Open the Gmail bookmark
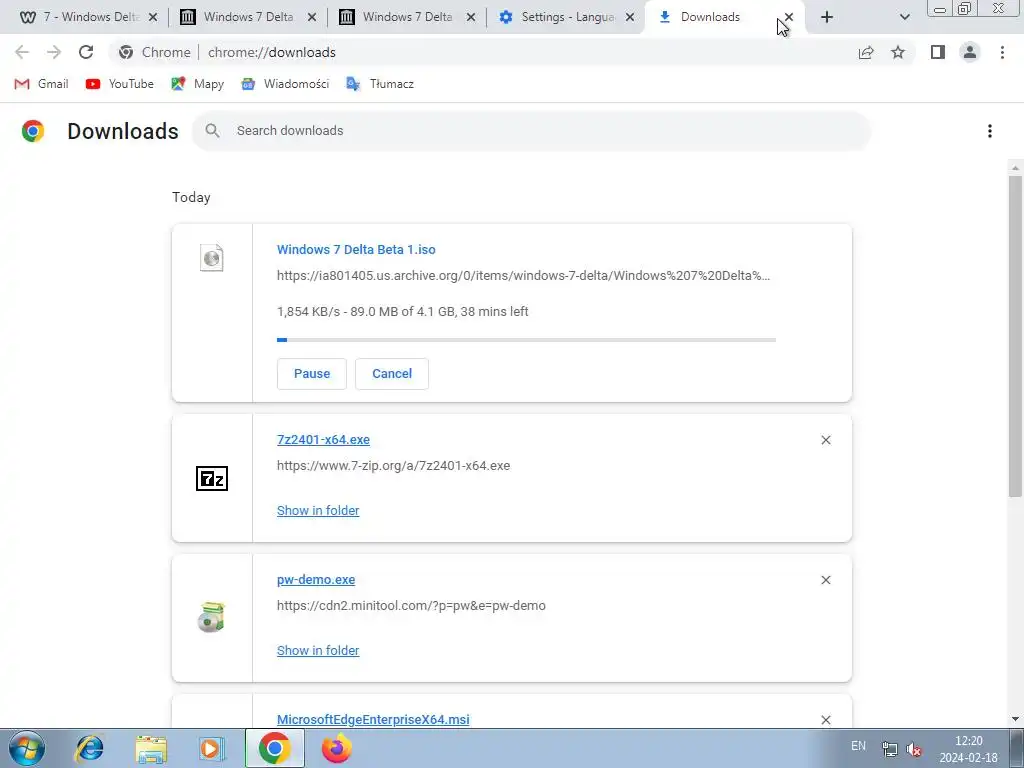The height and width of the screenshot is (768, 1024). [x=41, y=84]
